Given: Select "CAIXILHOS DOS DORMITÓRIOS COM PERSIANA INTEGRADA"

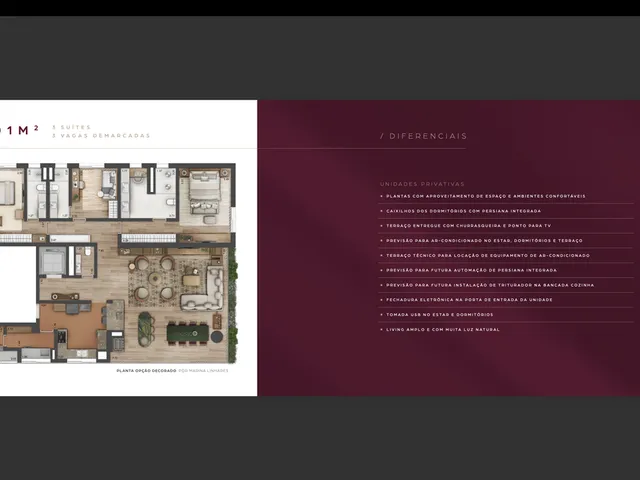Looking at the screenshot, I should [463, 211].
